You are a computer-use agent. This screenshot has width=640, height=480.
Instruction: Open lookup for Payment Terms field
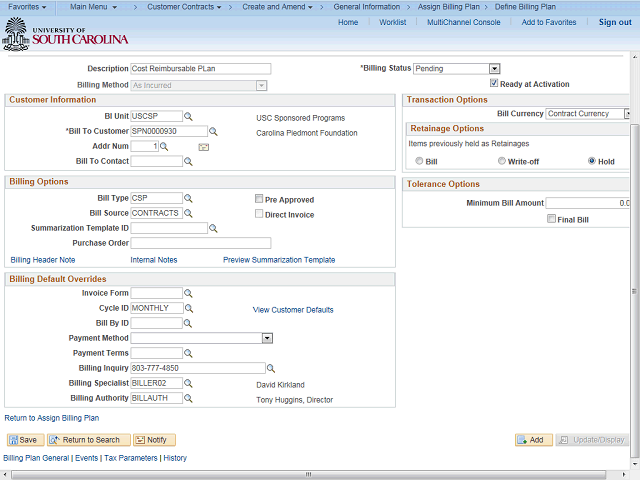[188, 353]
